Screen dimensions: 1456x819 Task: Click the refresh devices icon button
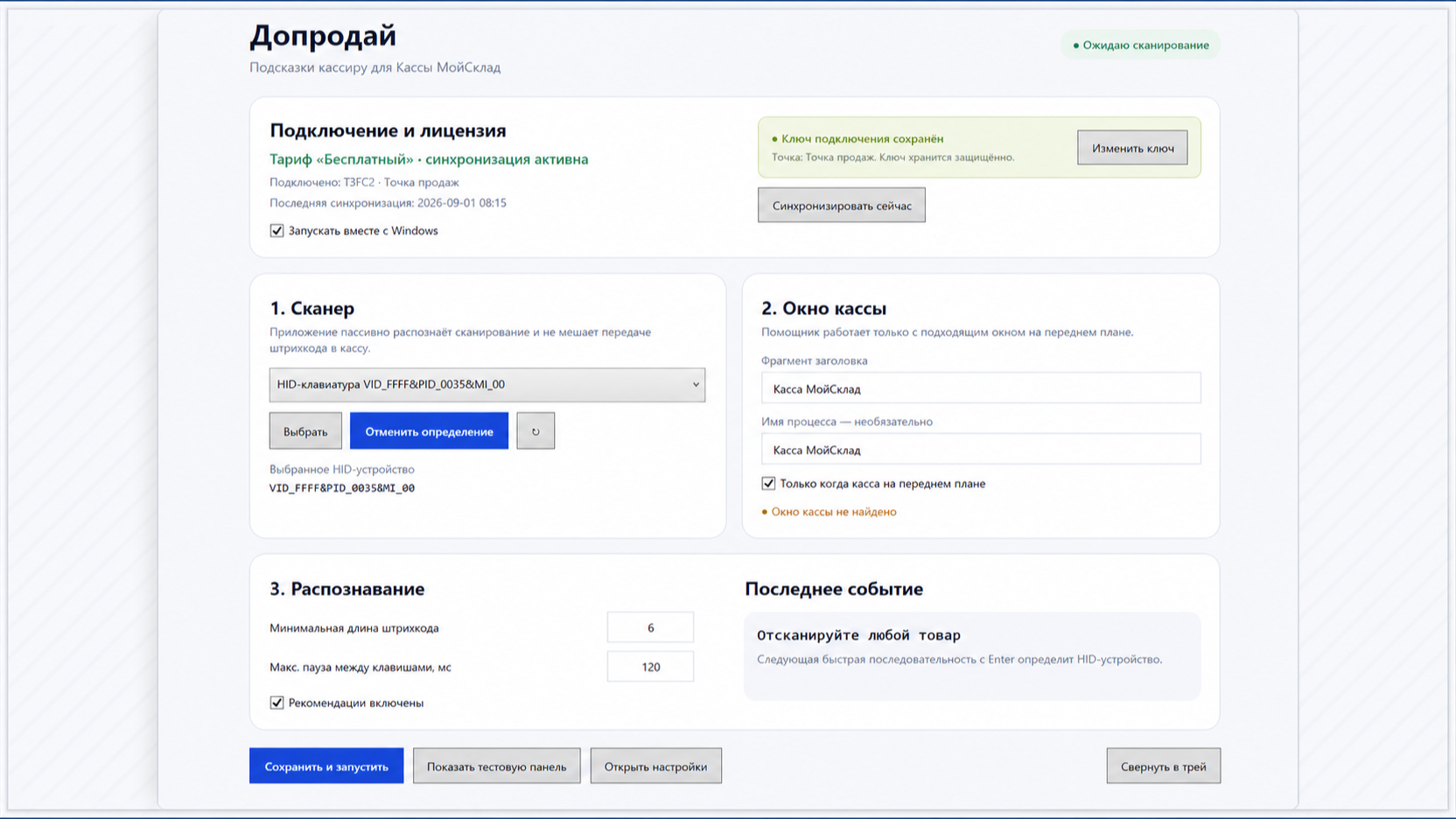535,431
